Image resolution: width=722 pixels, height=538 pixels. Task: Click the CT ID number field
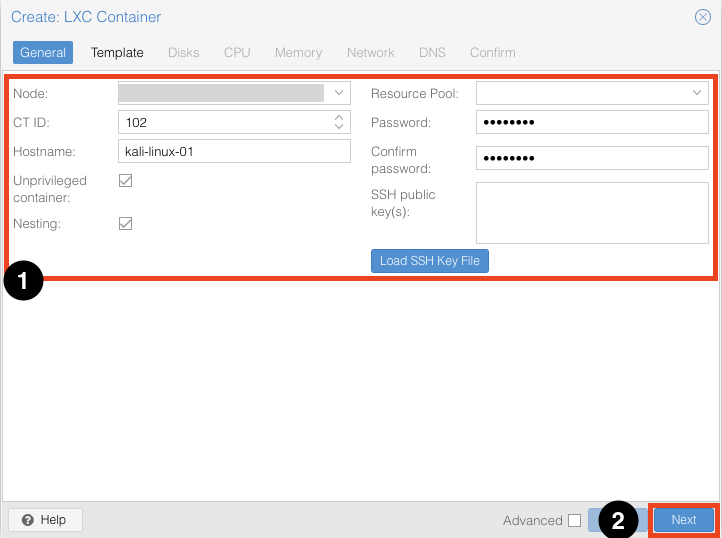click(226, 122)
